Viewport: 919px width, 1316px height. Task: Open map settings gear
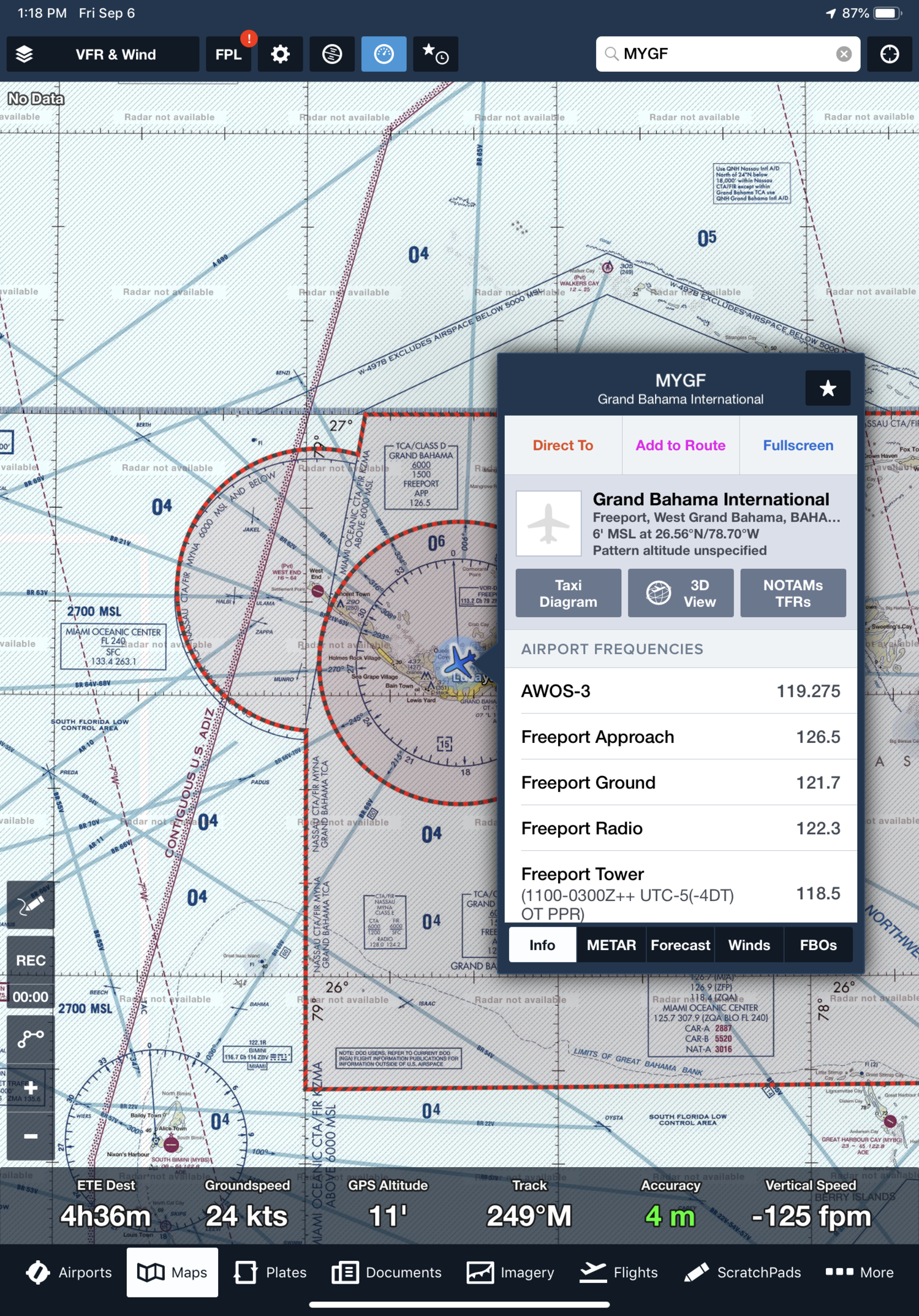280,54
